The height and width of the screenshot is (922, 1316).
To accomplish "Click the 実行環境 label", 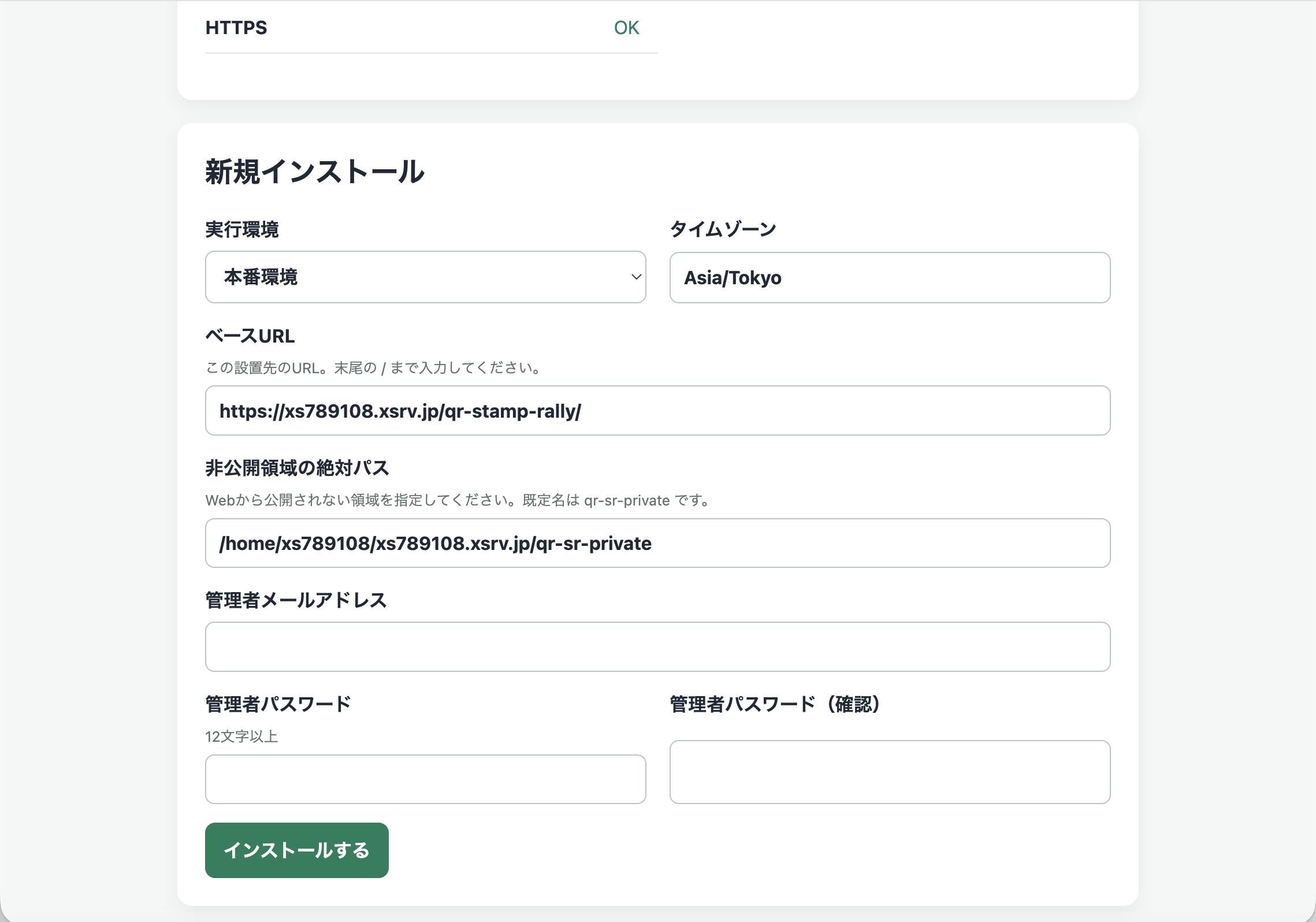I will click(x=242, y=229).
